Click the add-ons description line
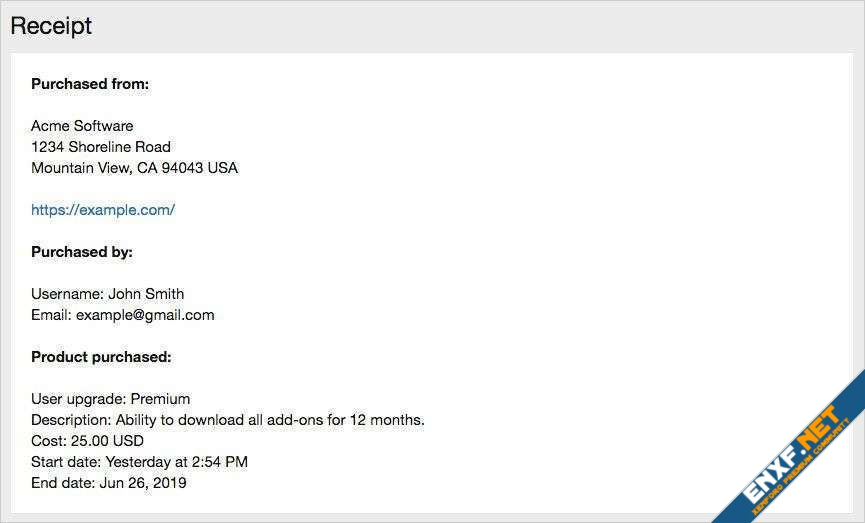Viewport: 865px width, 523px height. pos(228,420)
